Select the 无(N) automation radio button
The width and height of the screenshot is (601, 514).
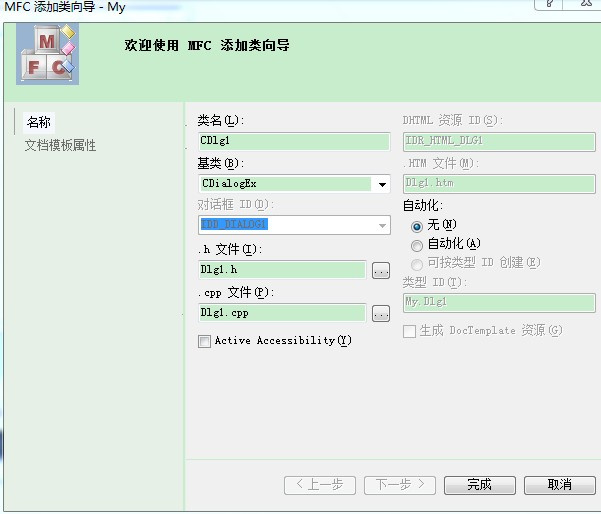[417, 227]
